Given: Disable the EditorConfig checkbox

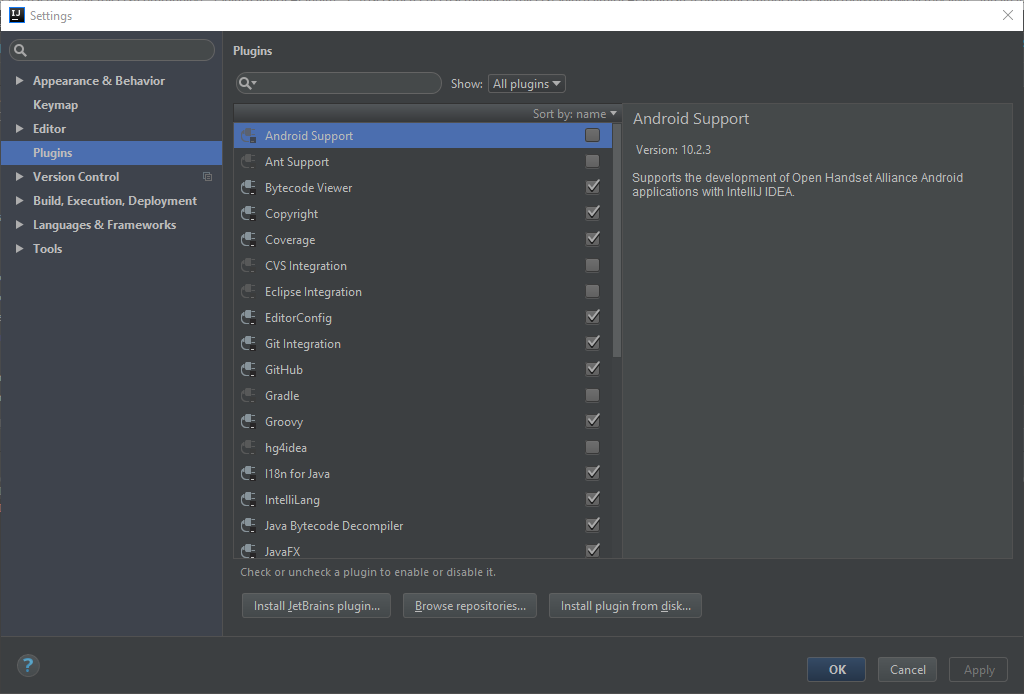Looking at the screenshot, I should coord(592,317).
